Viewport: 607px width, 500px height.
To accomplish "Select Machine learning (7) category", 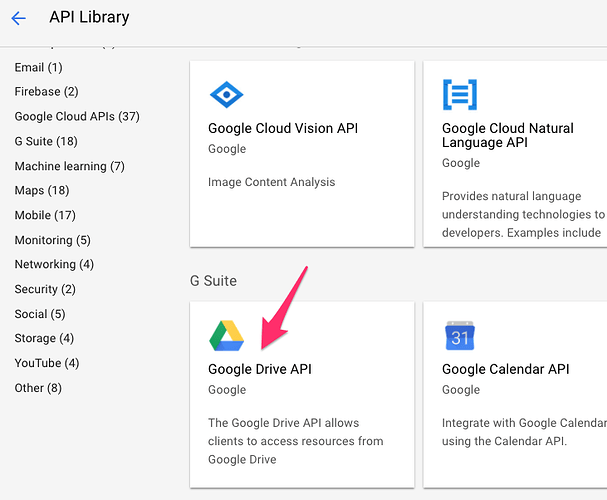I will pyautogui.click(x=70, y=166).
